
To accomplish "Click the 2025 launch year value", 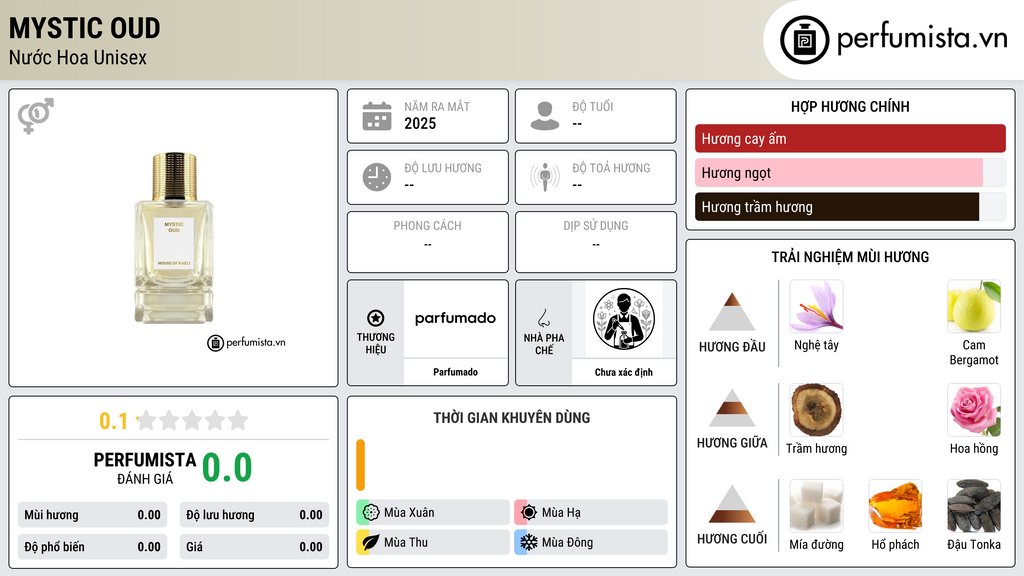I will click(x=420, y=123).
